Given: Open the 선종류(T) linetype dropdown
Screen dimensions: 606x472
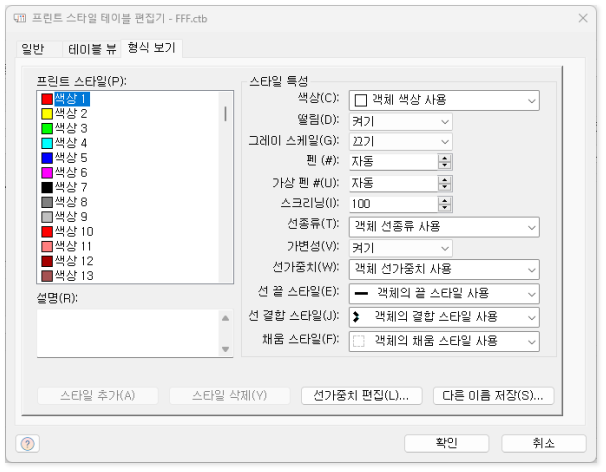Looking at the screenshot, I should [x=444, y=227].
